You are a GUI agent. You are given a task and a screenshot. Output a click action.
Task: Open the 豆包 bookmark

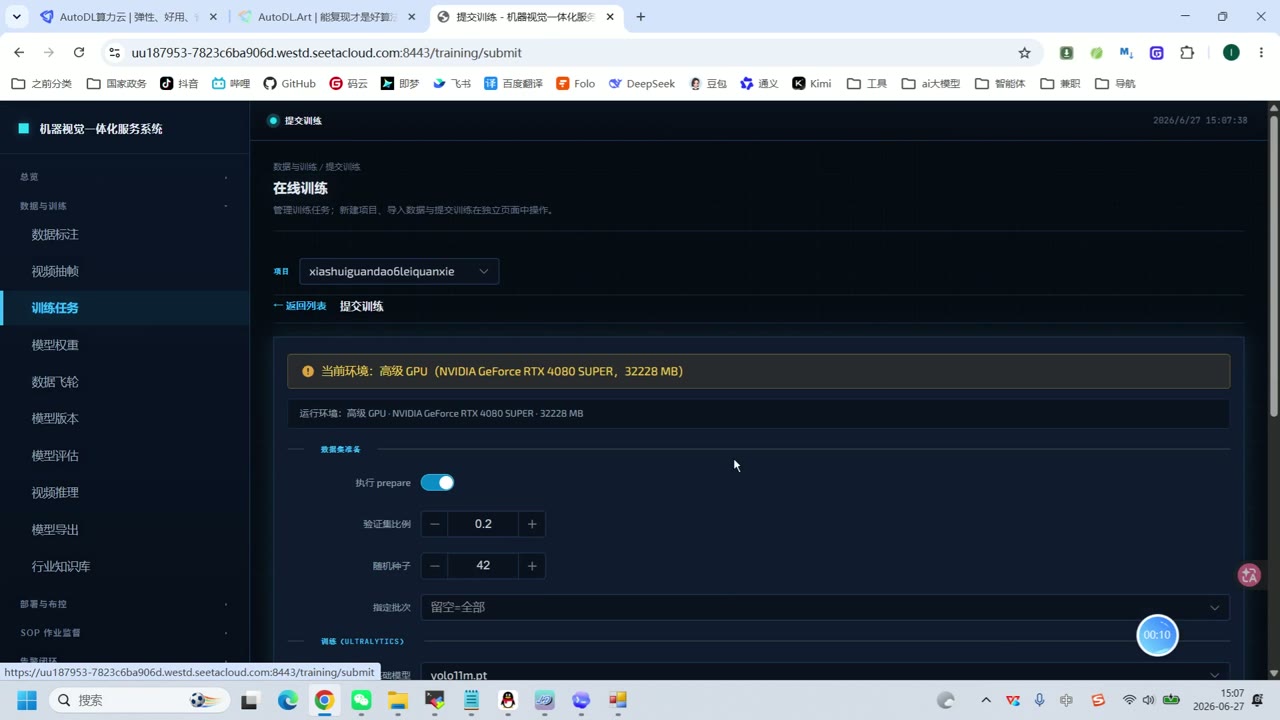click(708, 83)
